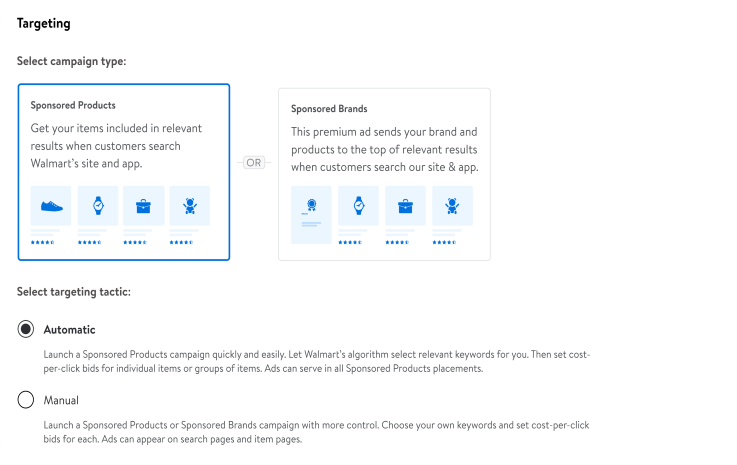
Task: Select the Automatic targeting radio button
Action: click(x=26, y=330)
